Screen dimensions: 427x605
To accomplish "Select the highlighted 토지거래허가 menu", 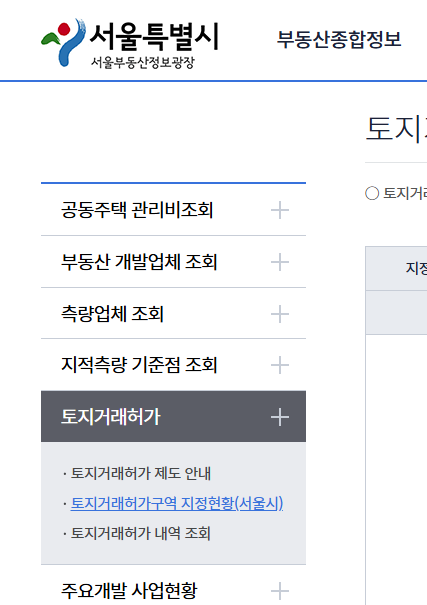I will point(173,416).
